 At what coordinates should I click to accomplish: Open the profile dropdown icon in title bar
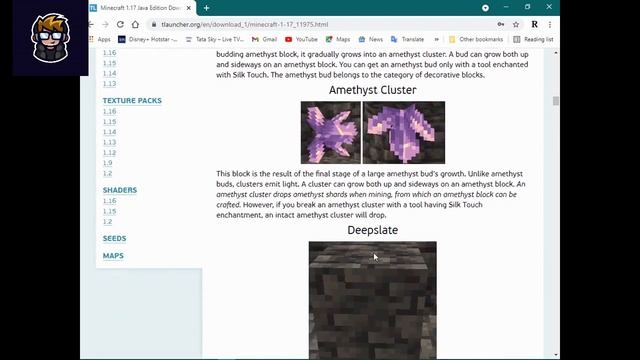(485, 8)
